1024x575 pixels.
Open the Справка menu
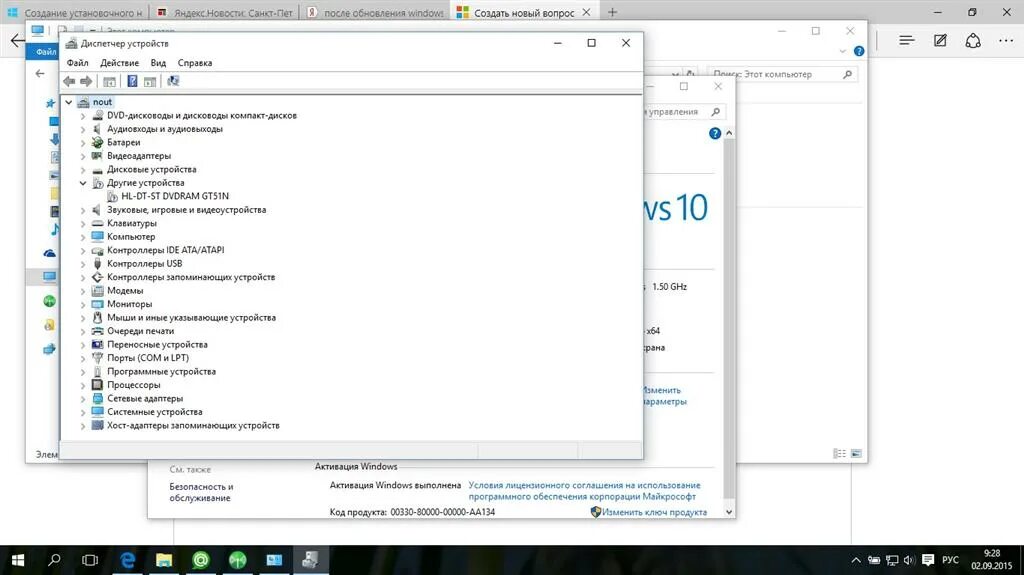tap(195, 63)
